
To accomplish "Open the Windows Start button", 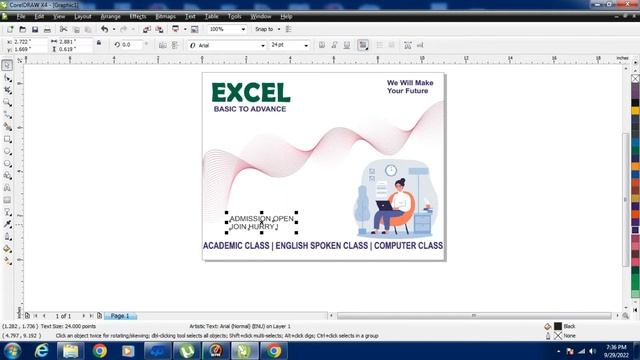I will (x=13, y=351).
